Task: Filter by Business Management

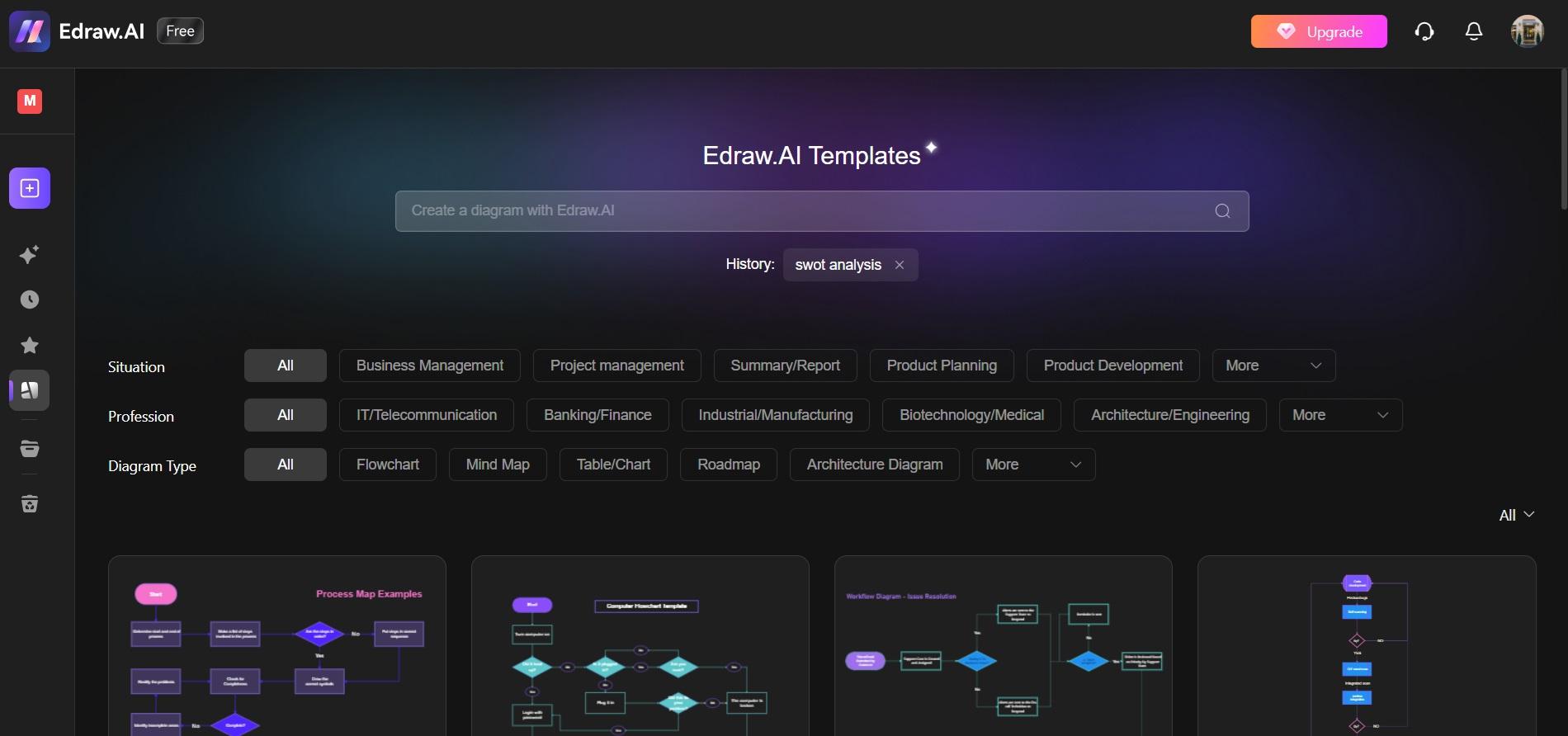Action: (x=430, y=366)
